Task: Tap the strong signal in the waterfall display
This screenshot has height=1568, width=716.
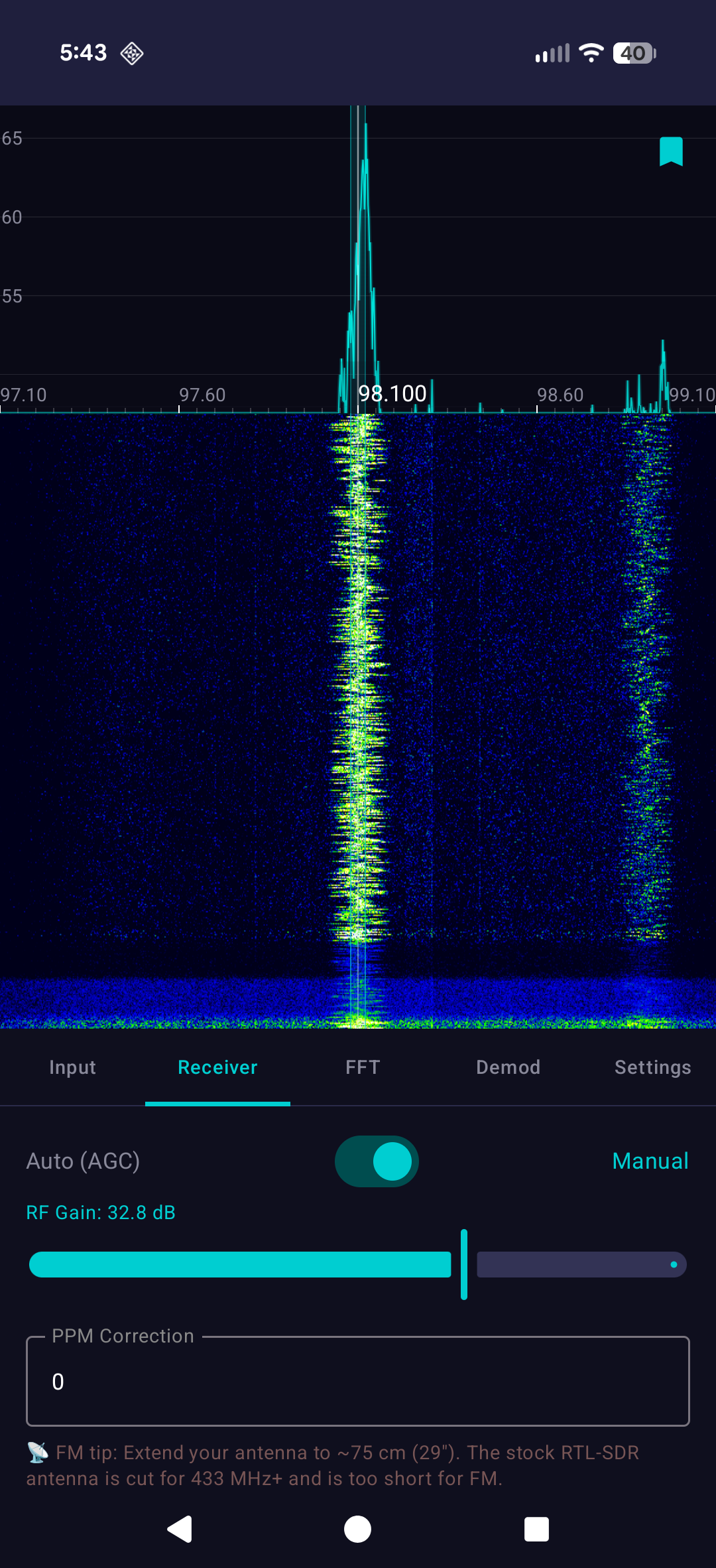Action: 358,677
